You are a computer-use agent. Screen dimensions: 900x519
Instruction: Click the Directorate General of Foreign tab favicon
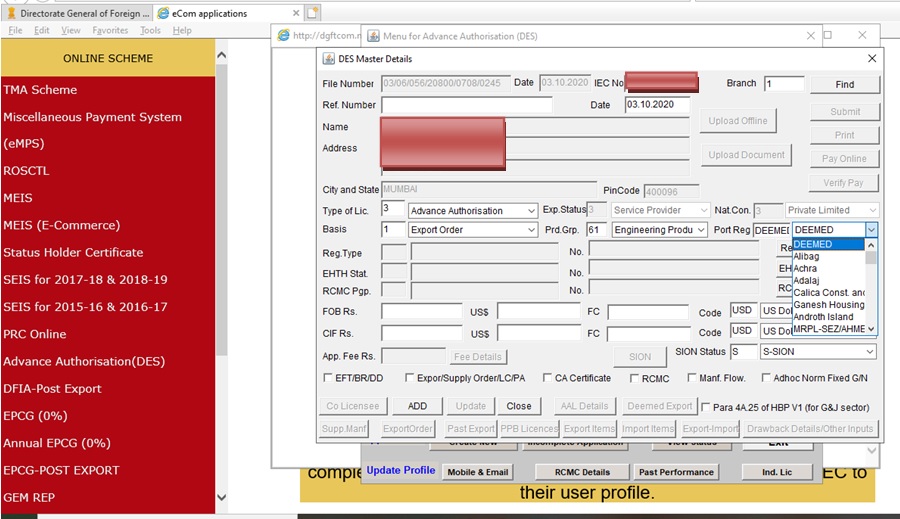click(11, 13)
